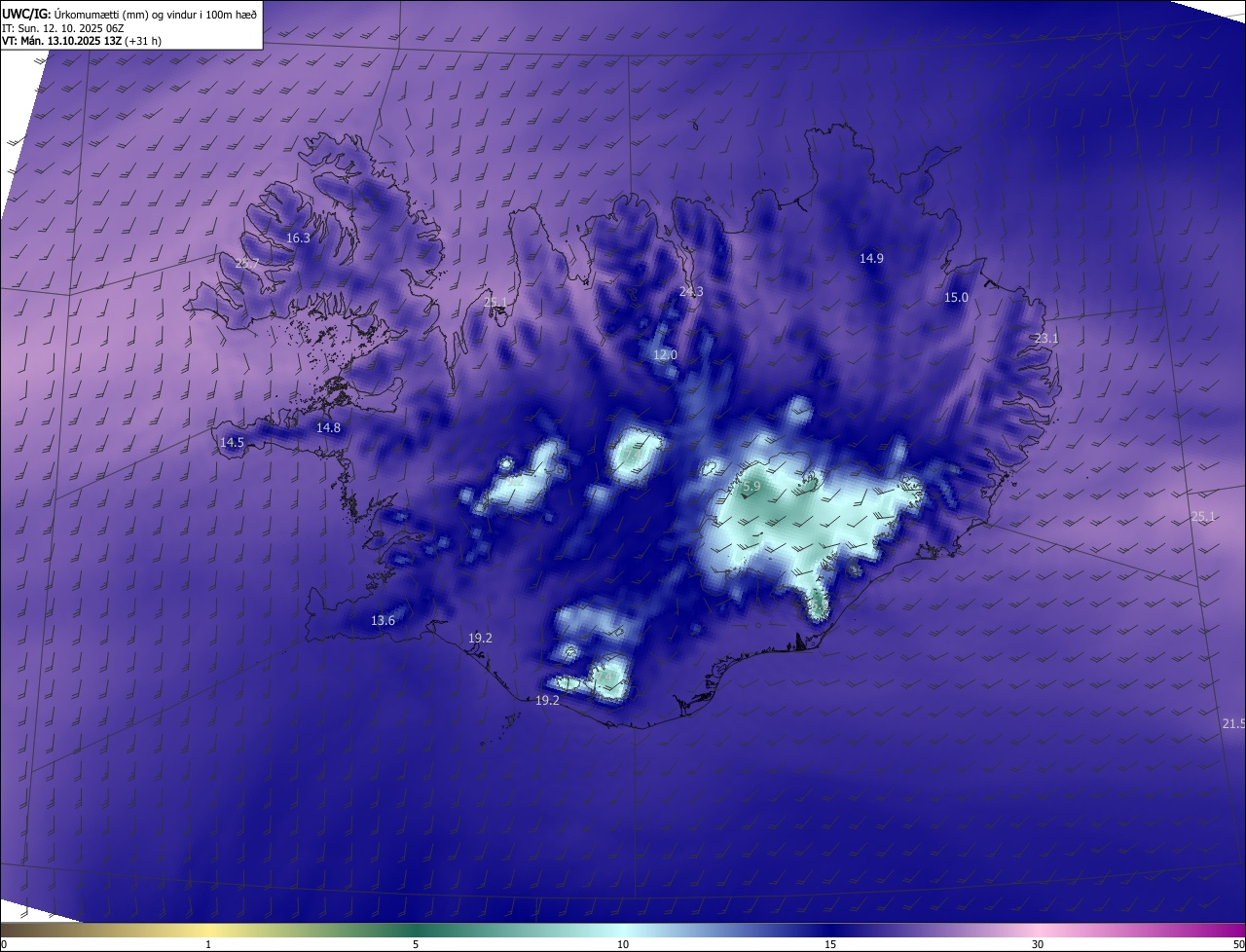This screenshot has width=1246, height=952.
Task: Click the 16.3 value over the Westfjords
Action: point(298,238)
